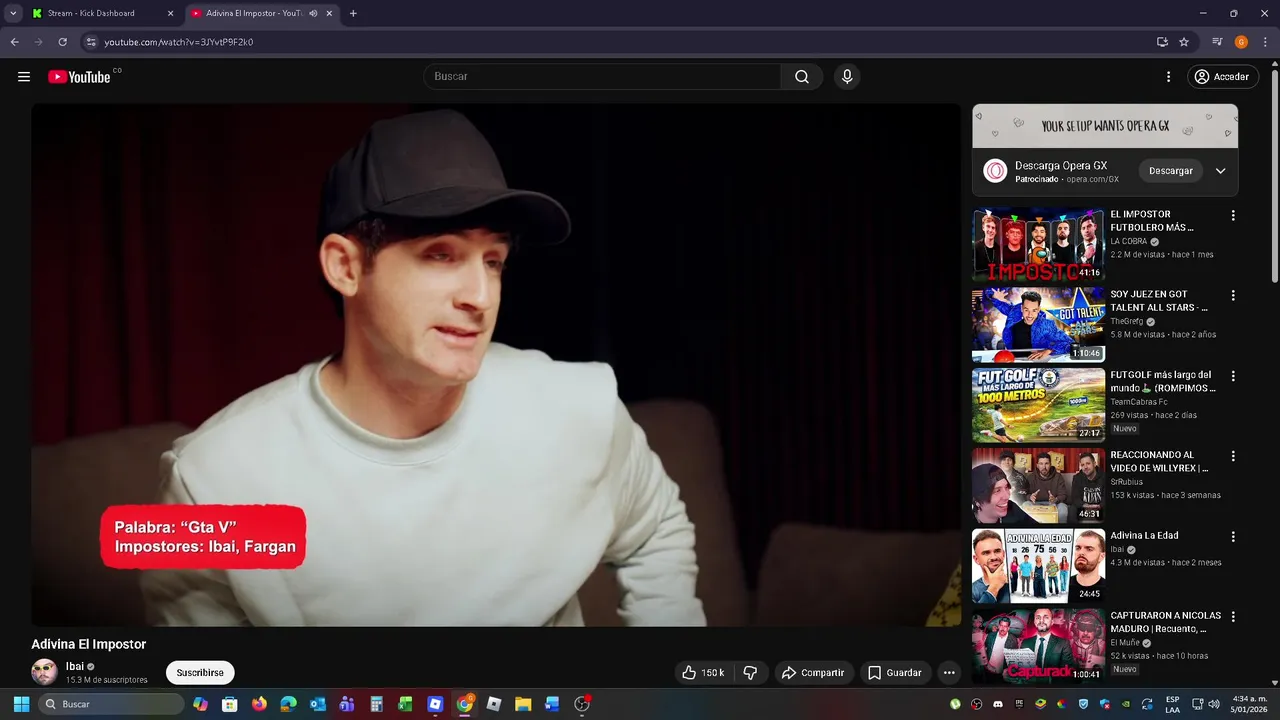Click the Guardar button
1280x720 pixels.
click(x=894, y=673)
